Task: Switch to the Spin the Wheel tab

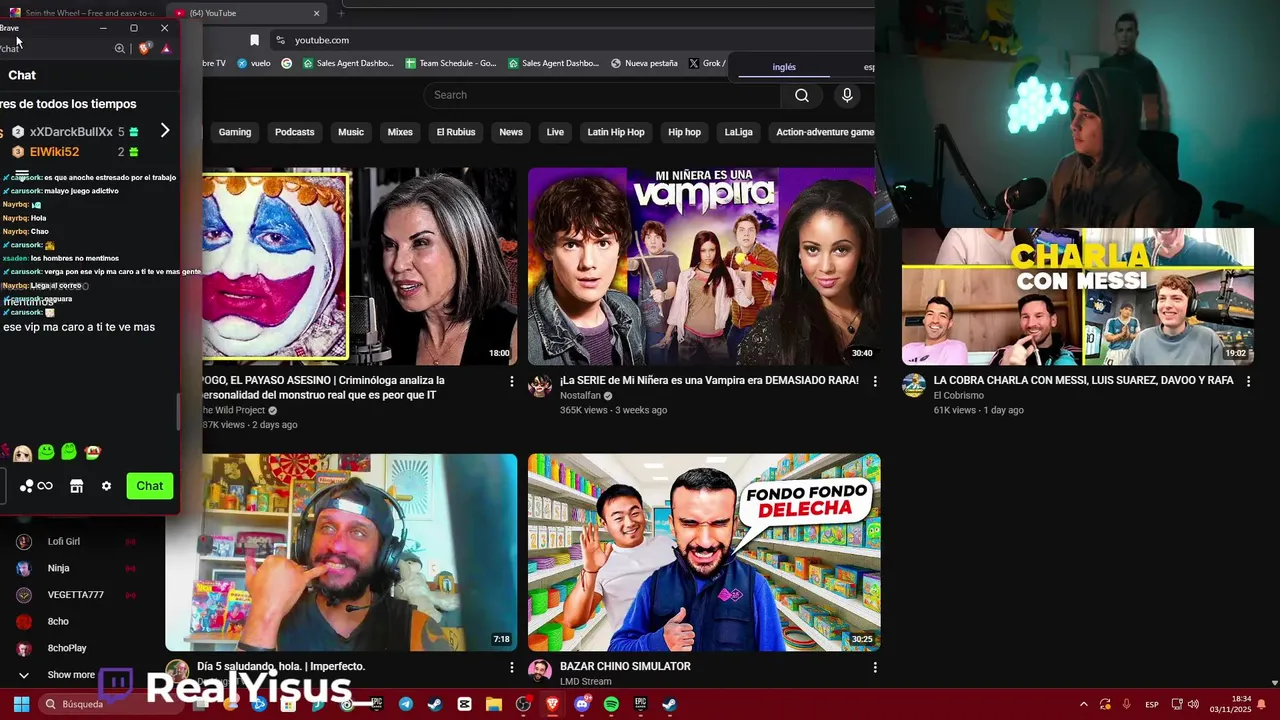Action: (x=85, y=13)
